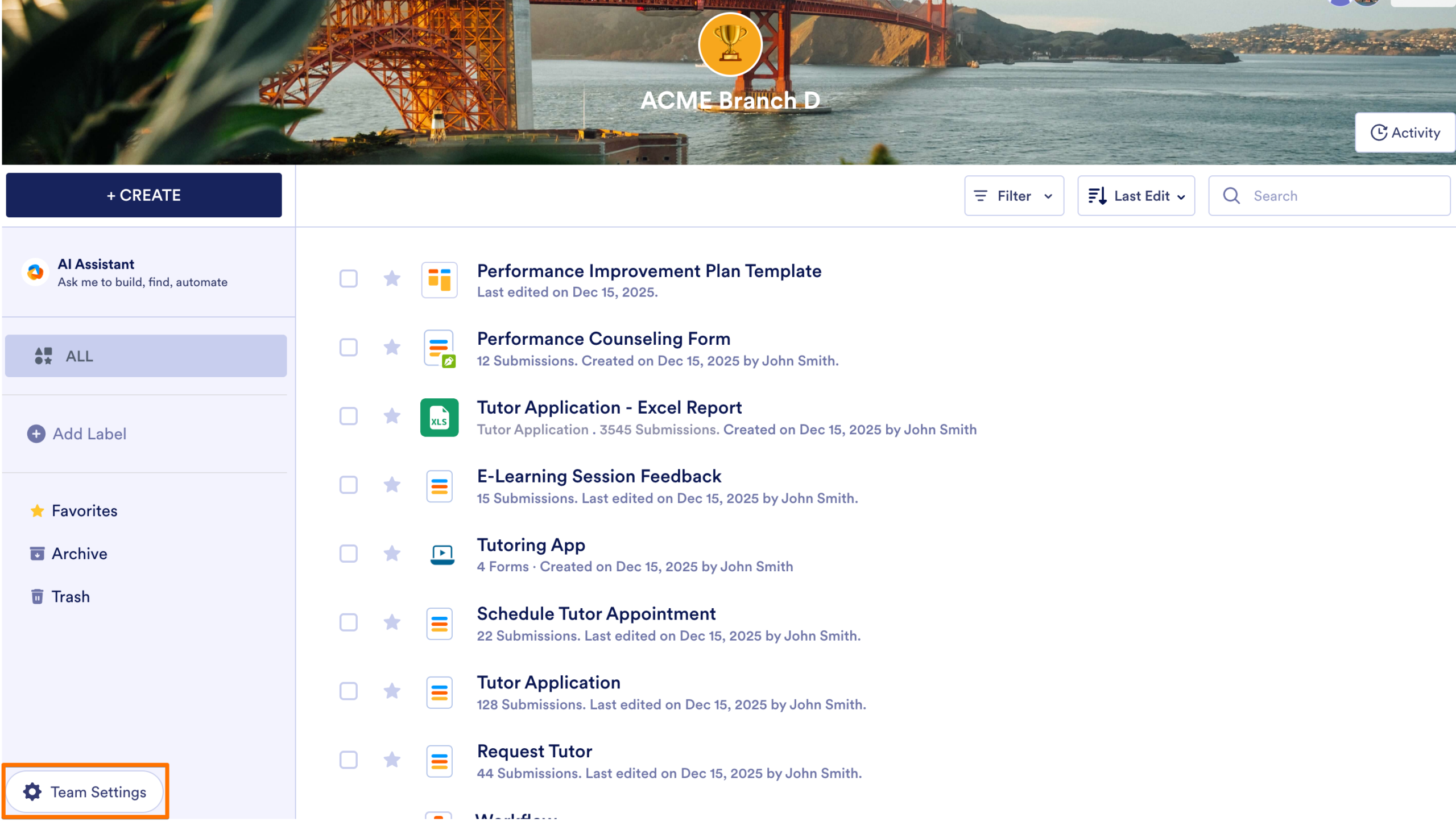This screenshot has height=821, width=1456.
Task: Open the Last Edit sort dropdown
Action: (x=1136, y=195)
